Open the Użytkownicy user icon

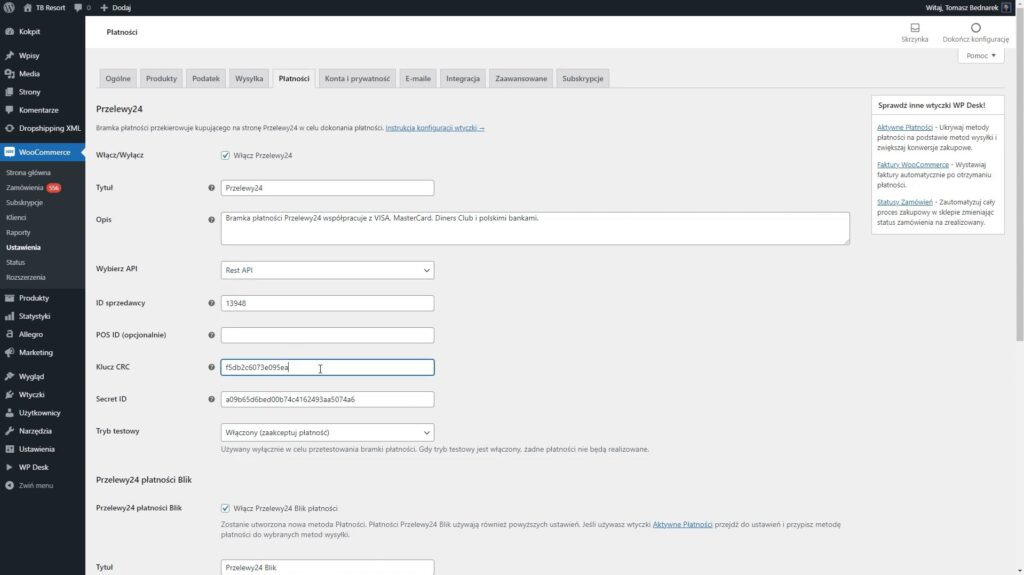[9, 413]
